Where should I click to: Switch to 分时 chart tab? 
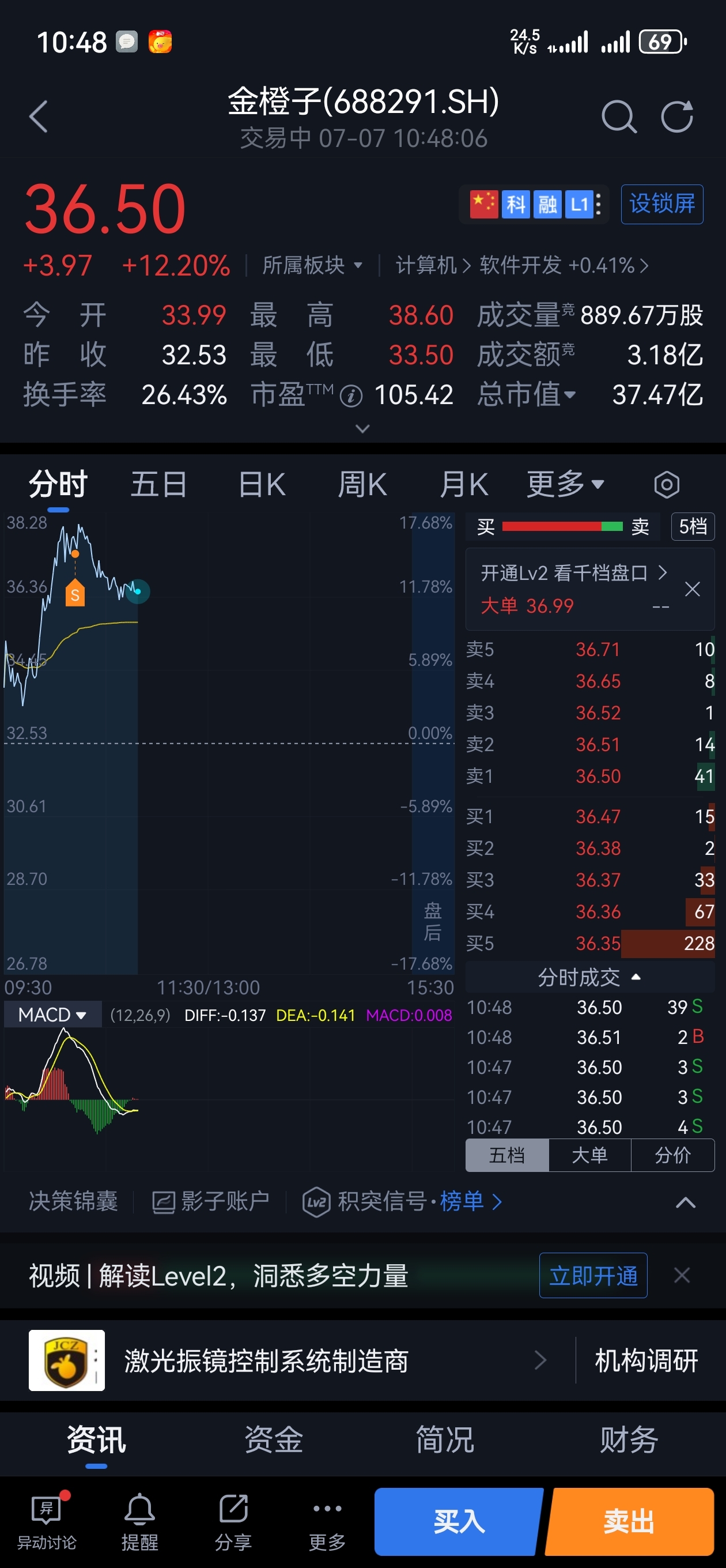pos(58,485)
